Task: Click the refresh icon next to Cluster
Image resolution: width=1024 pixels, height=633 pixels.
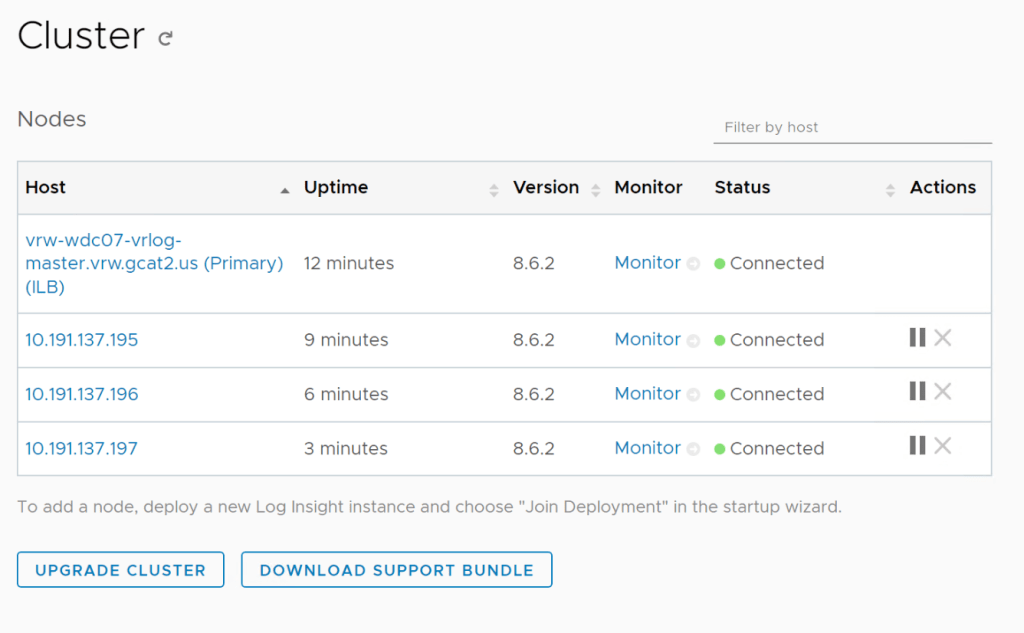Action: [x=166, y=39]
